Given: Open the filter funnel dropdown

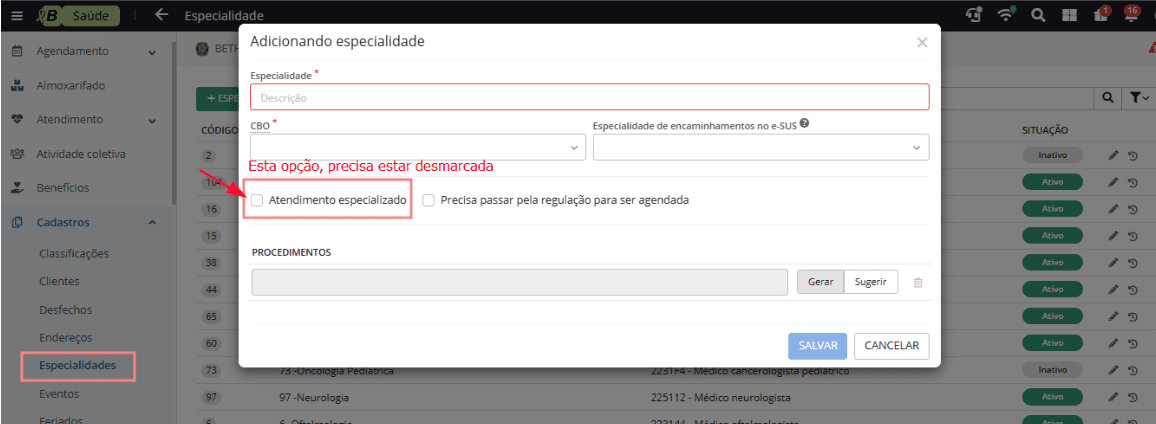Looking at the screenshot, I should tap(1139, 97).
